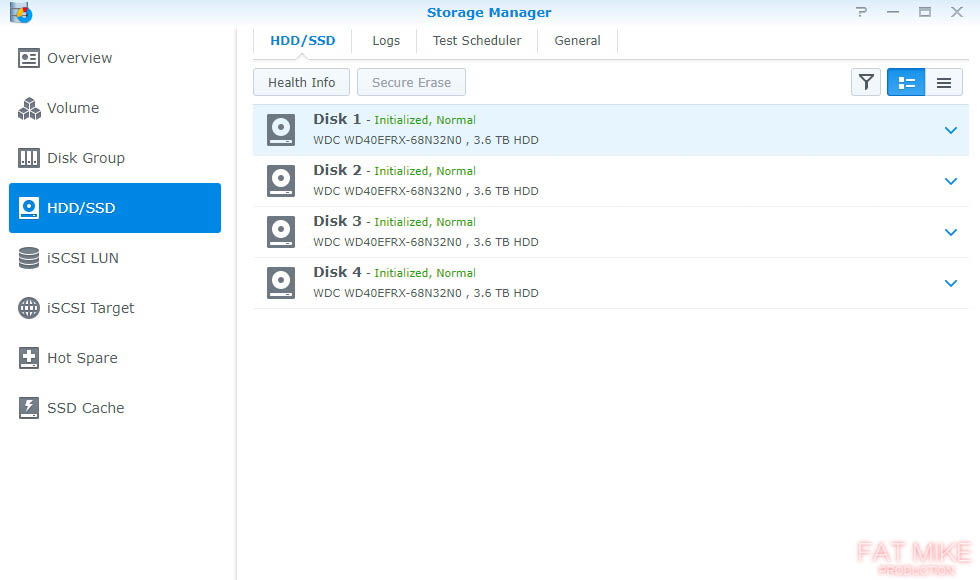Expand Disk 2 details chevron

click(x=951, y=181)
